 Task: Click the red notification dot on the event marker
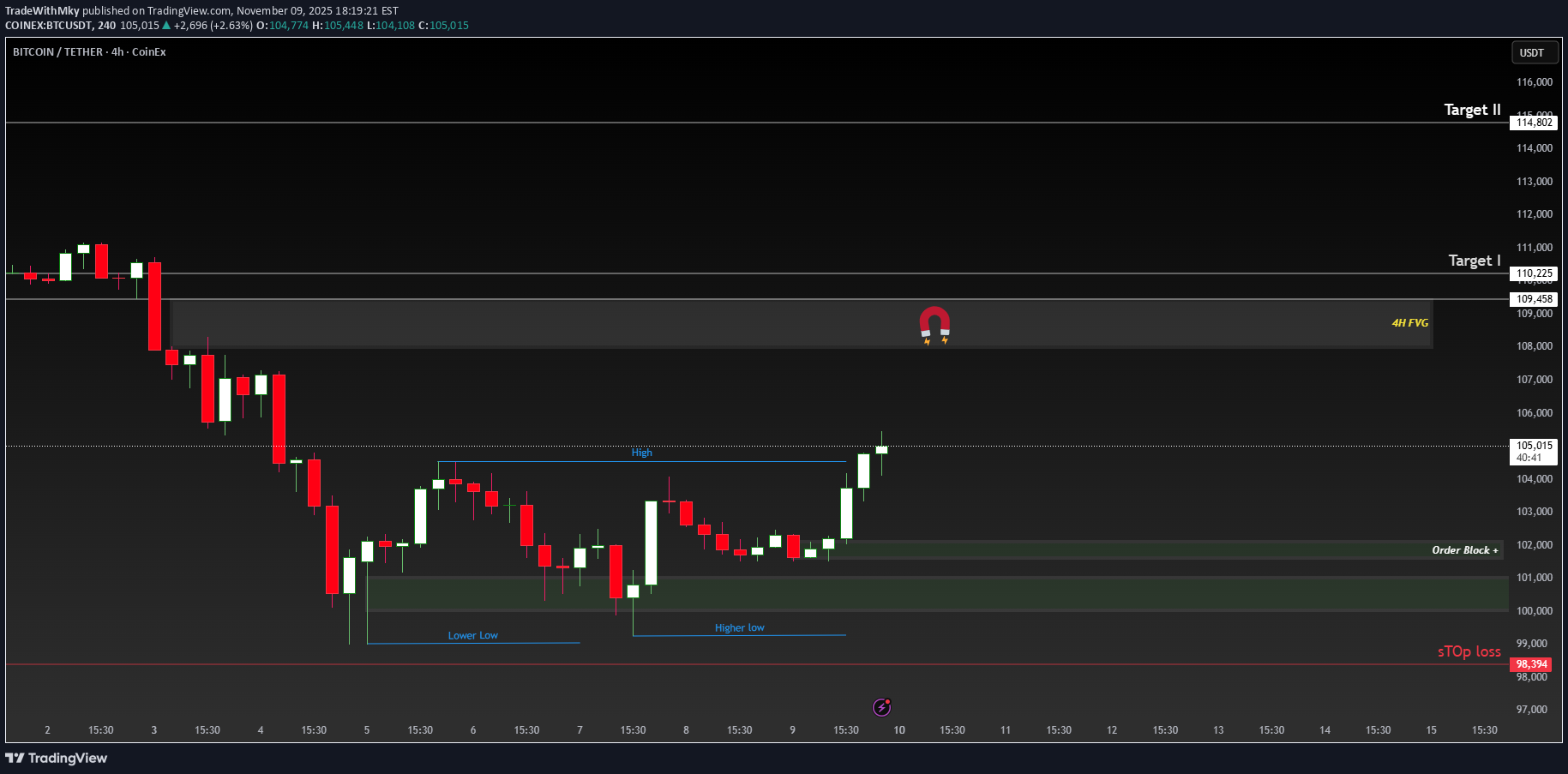coord(889,700)
